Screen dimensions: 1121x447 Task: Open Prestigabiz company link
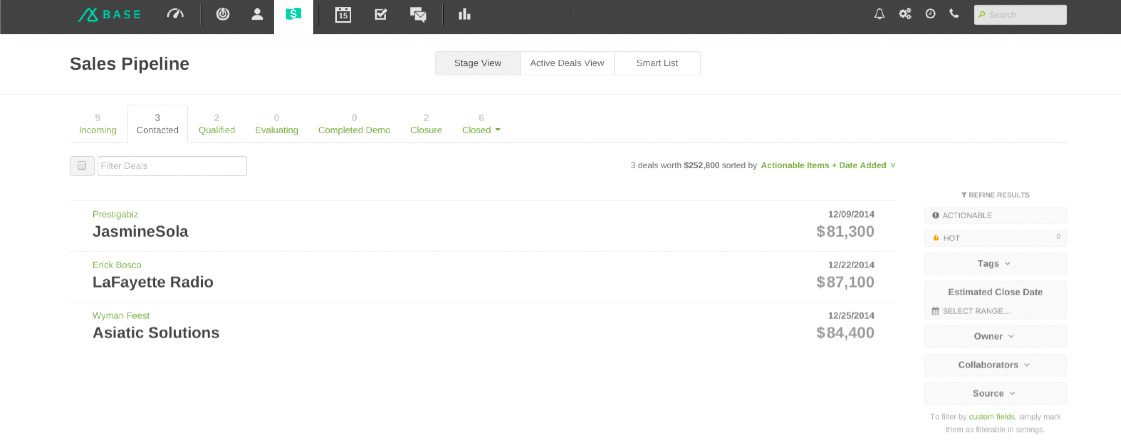115,215
